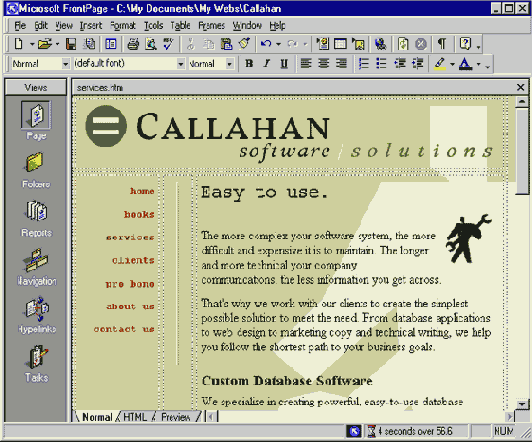532x442 pixels.
Task: Open the Format menu
Action: coord(123,25)
